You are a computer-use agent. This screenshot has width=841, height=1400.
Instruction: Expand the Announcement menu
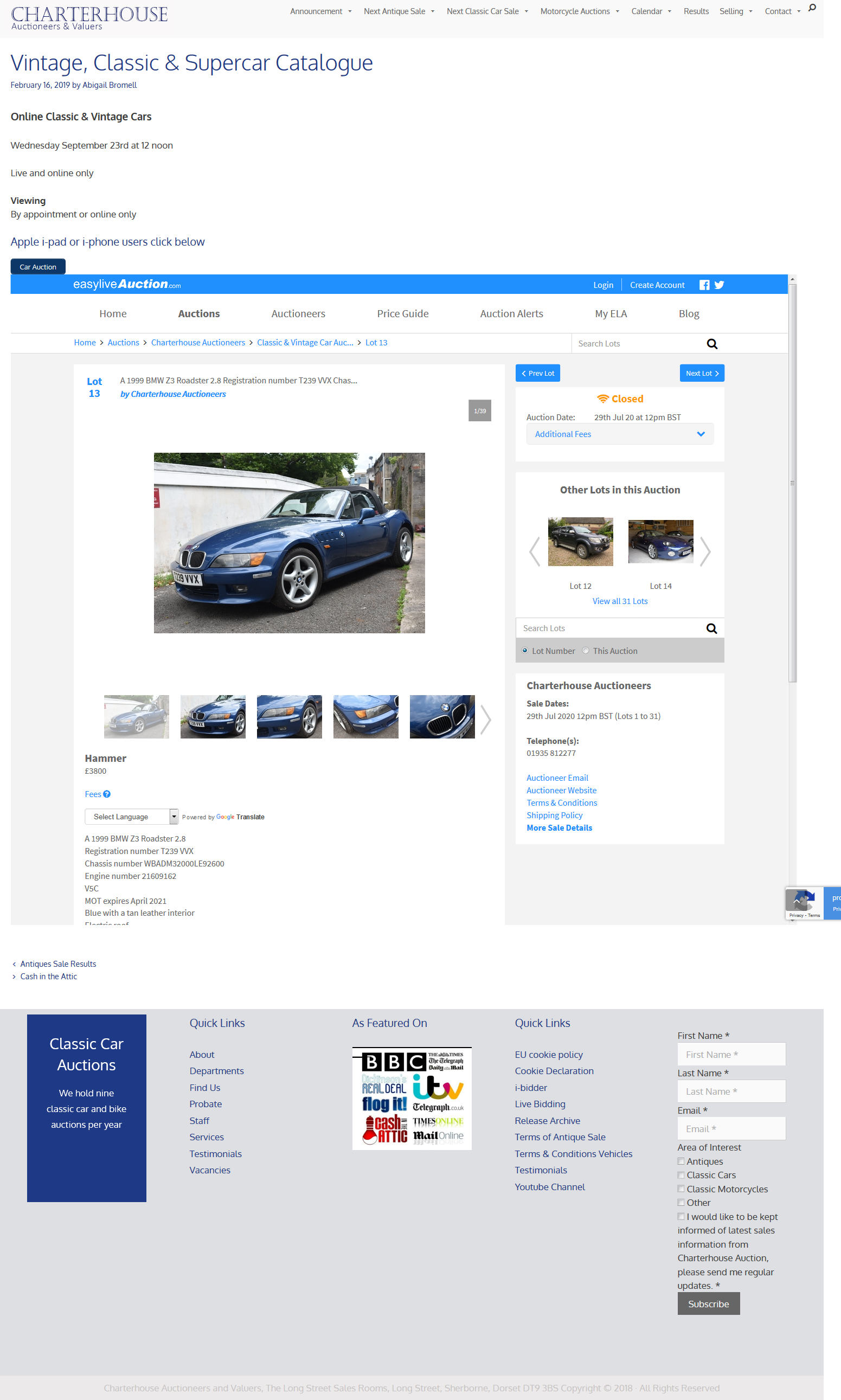(321, 11)
